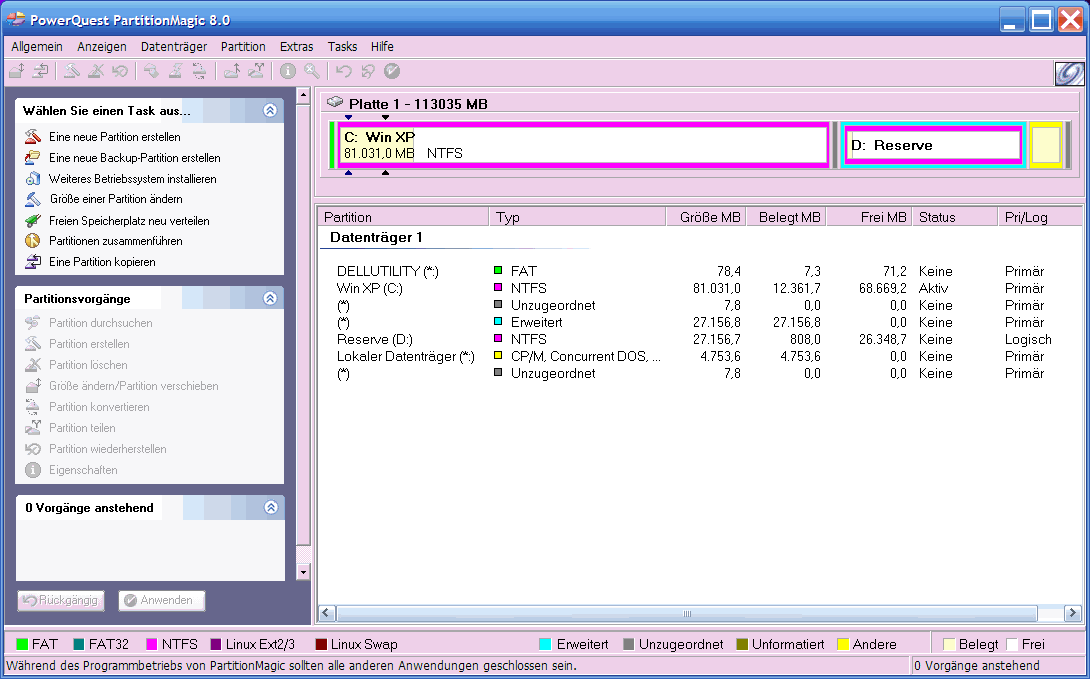Click the 'Erweitert' type cell in the list

tap(536, 322)
